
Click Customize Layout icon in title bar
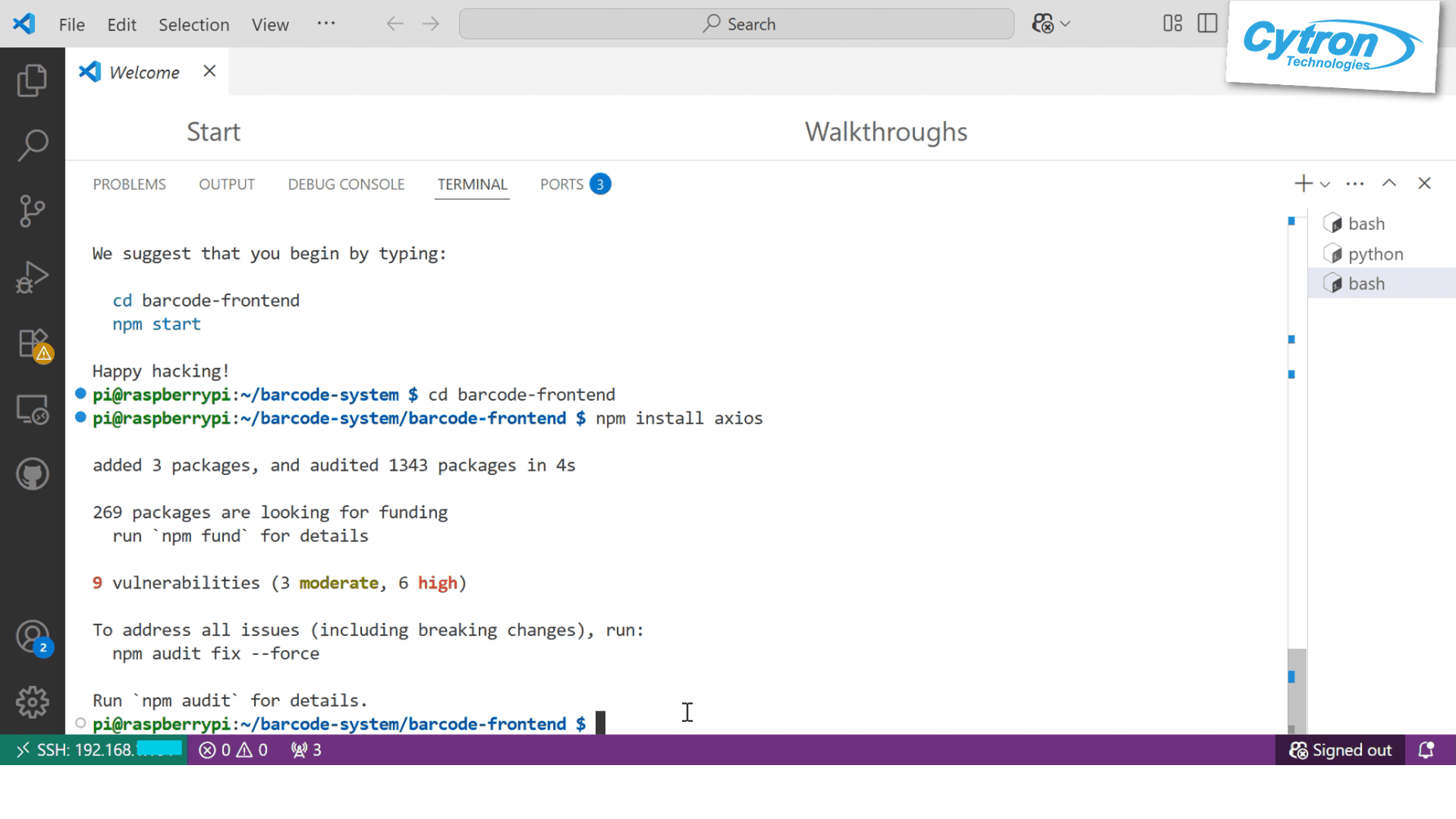(x=1172, y=24)
